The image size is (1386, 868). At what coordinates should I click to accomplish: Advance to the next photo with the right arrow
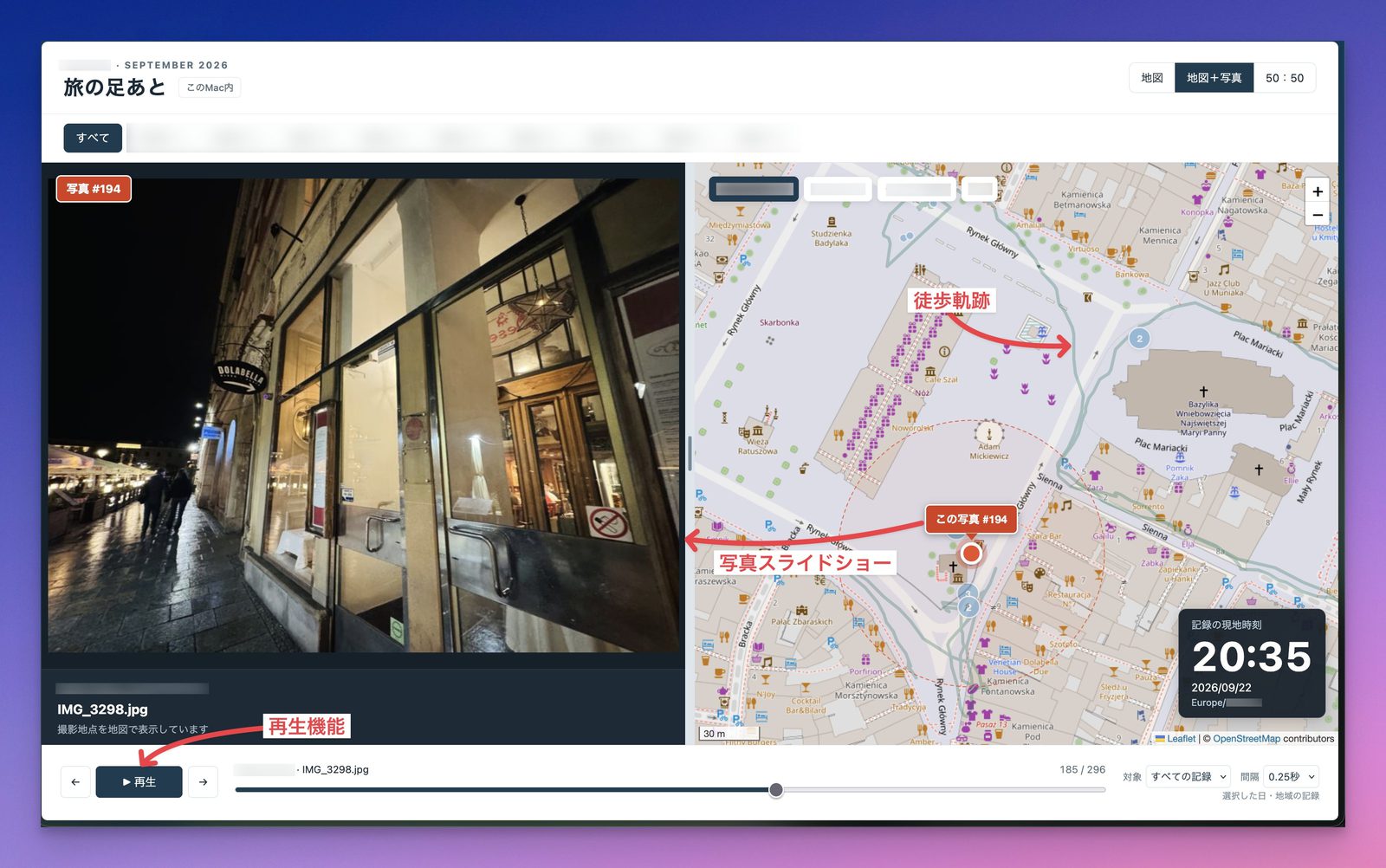(x=203, y=781)
